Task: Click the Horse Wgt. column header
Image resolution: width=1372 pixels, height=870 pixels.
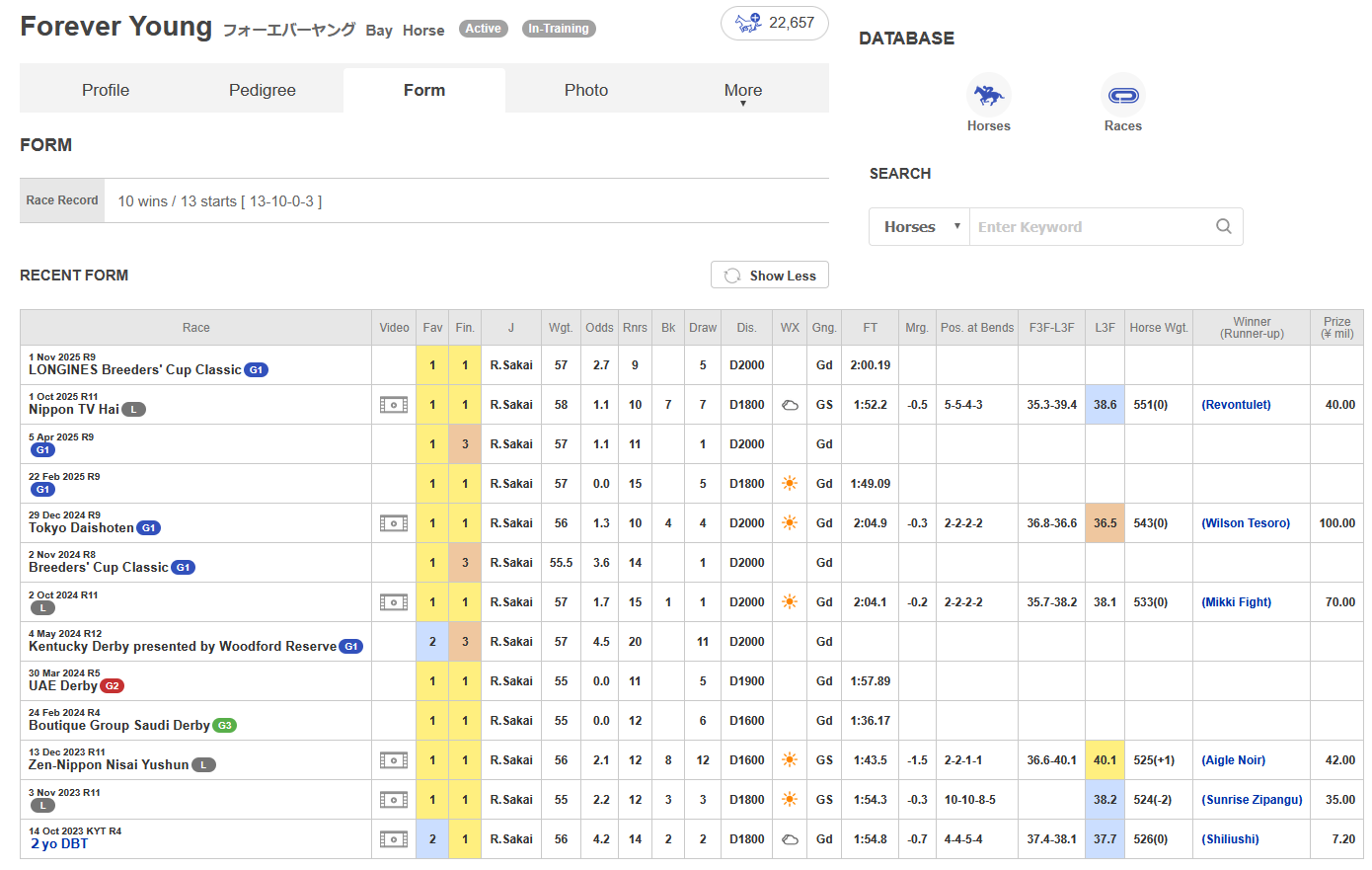Action: [1159, 328]
